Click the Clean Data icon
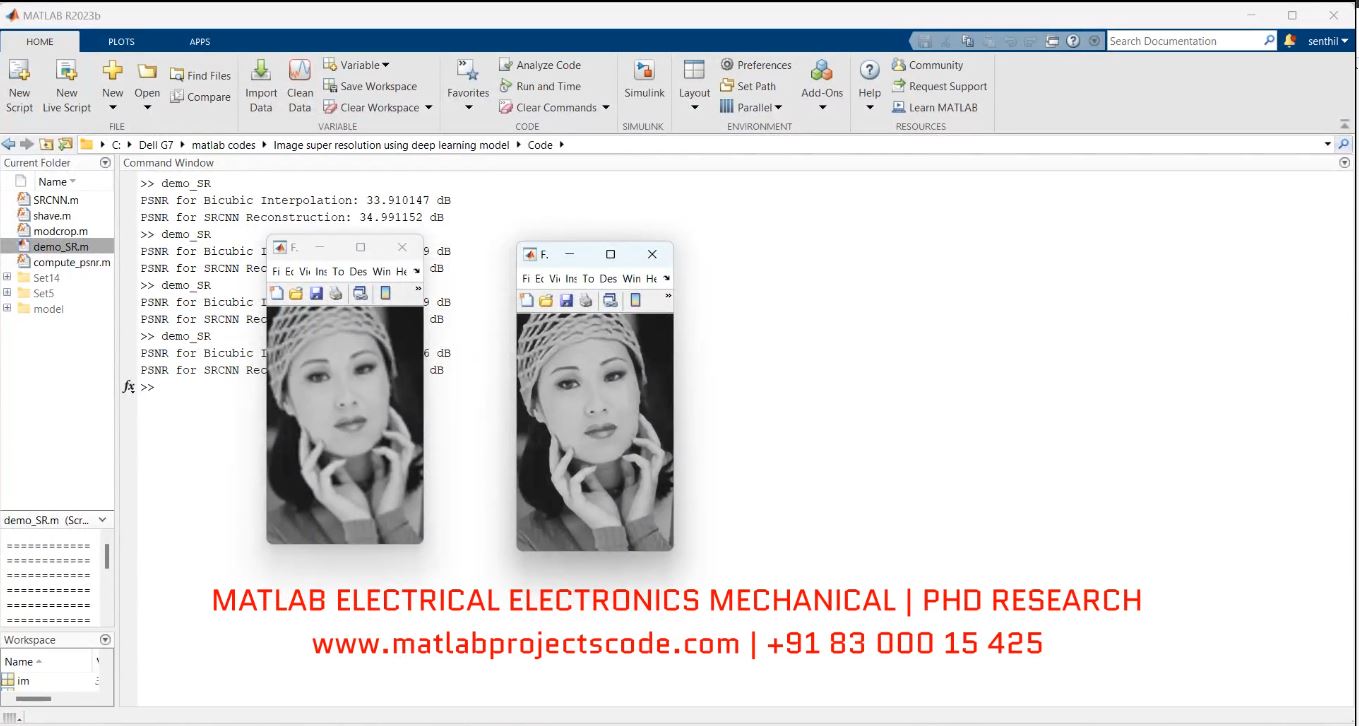Image resolution: width=1359 pixels, height=726 pixels. click(300, 72)
